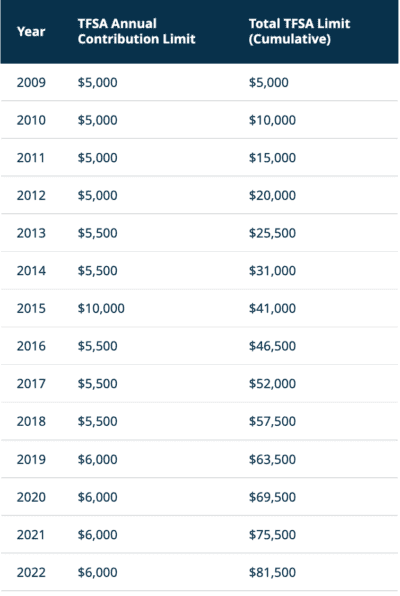
Task: Select the 2019 year cell
Action: point(31,460)
